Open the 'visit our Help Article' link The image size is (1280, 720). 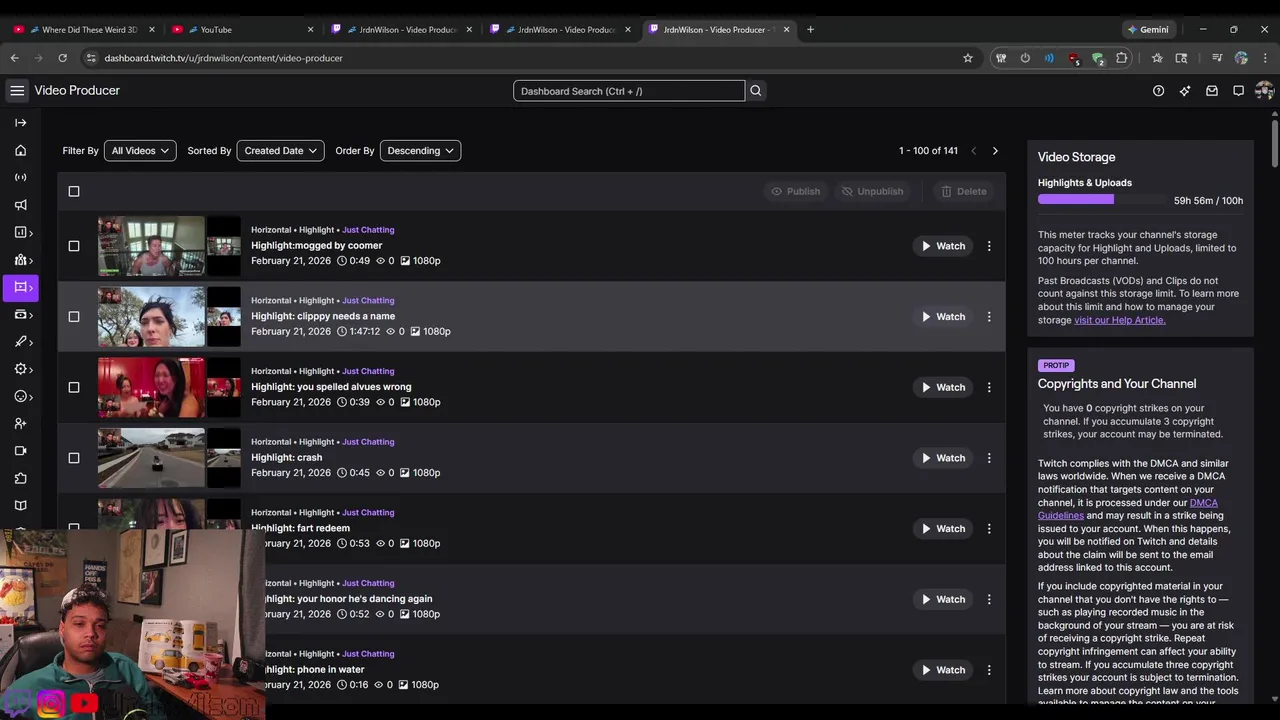pos(1120,320)
